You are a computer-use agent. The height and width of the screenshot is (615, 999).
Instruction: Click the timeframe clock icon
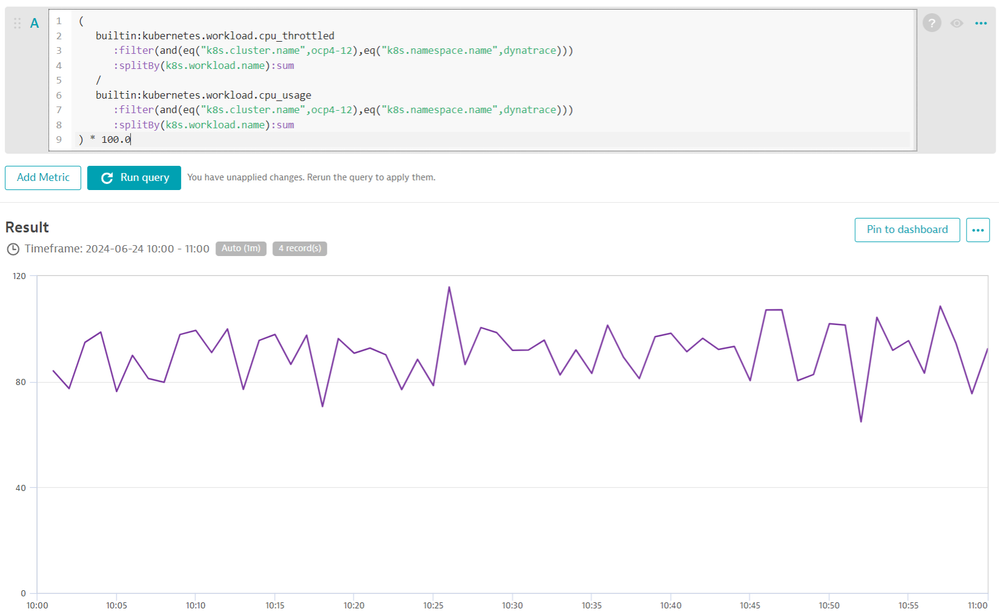pyautogui.click(x=13, y=249)
